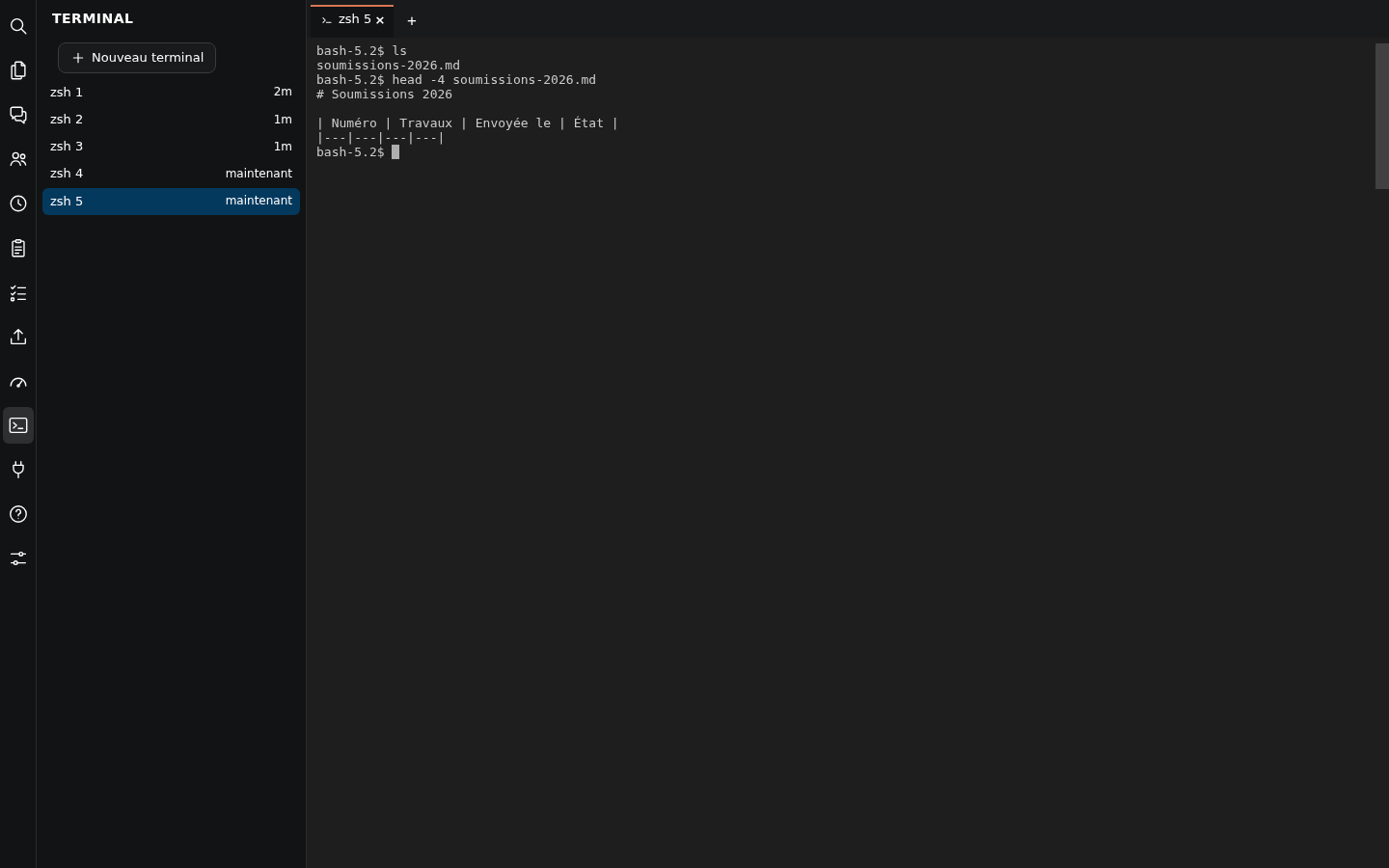Select the zsh 4 terminal session

click(x=171, y=174)
